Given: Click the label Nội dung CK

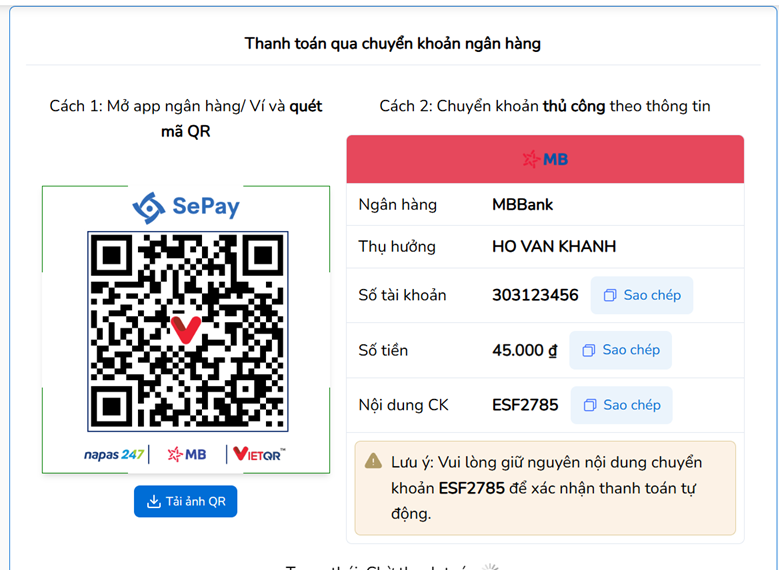Looking at the screenshot, I should [x=403, y=405].
